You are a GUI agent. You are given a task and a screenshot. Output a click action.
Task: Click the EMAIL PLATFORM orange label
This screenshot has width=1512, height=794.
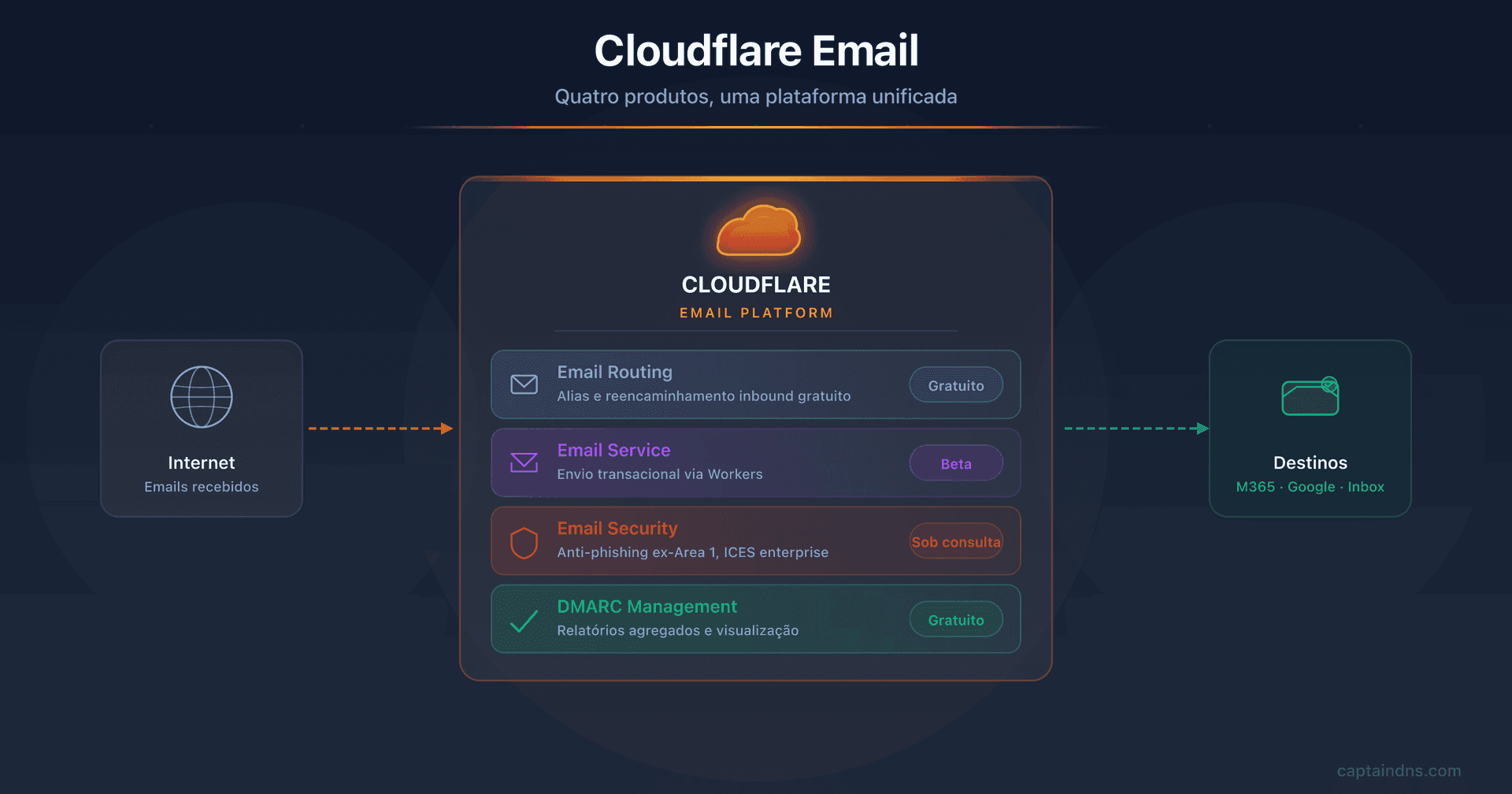click(x=756, y=313)
